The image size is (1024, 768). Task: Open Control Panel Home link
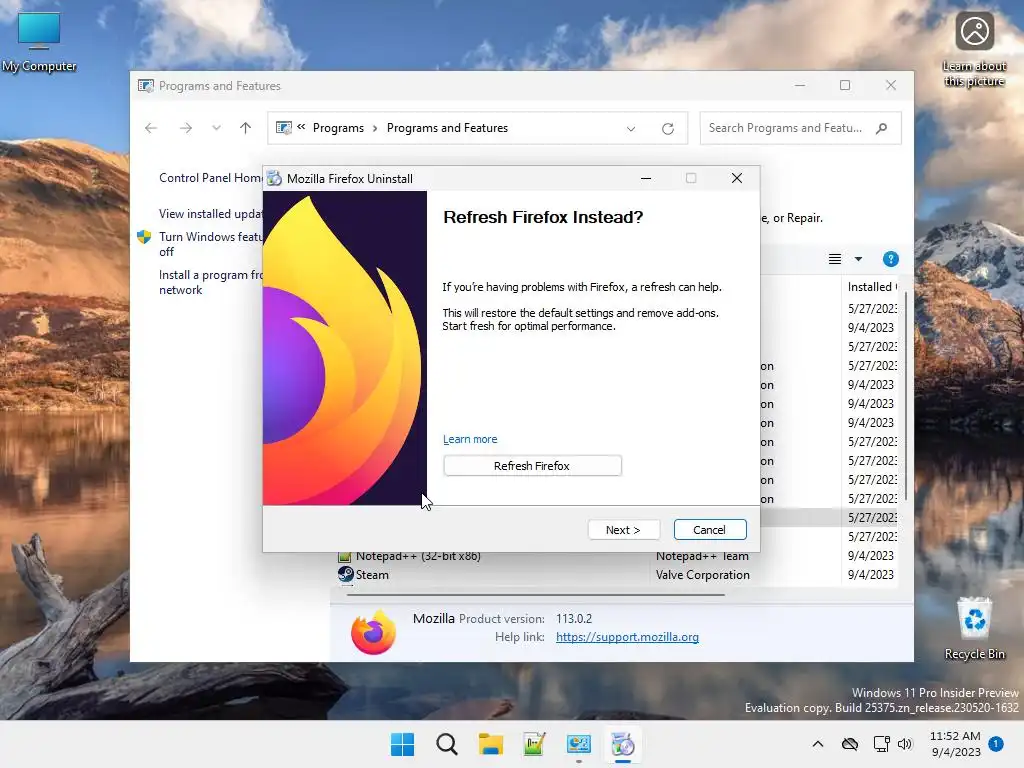point(210,178)
